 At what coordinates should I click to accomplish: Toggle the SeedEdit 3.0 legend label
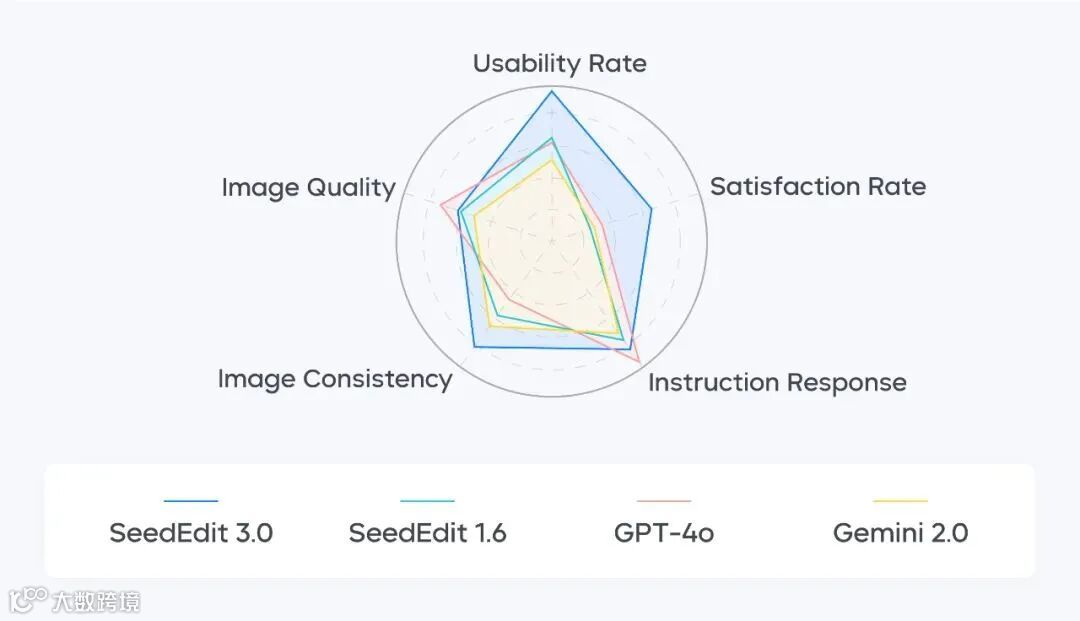[191, 533]
